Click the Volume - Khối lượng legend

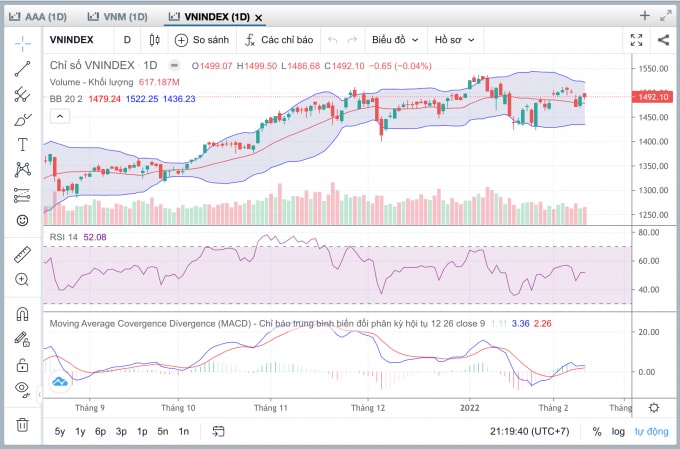(x=92, y=82)
